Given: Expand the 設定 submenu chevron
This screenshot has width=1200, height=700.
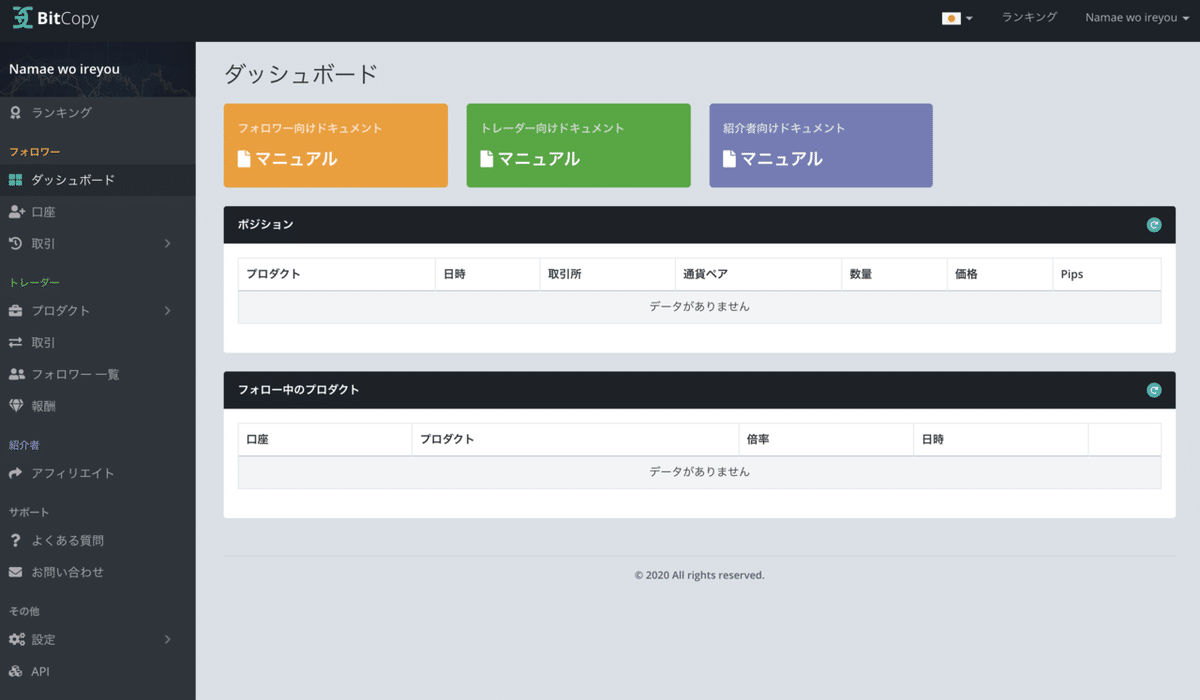Looking at the screenshot, I should point(167,640).
